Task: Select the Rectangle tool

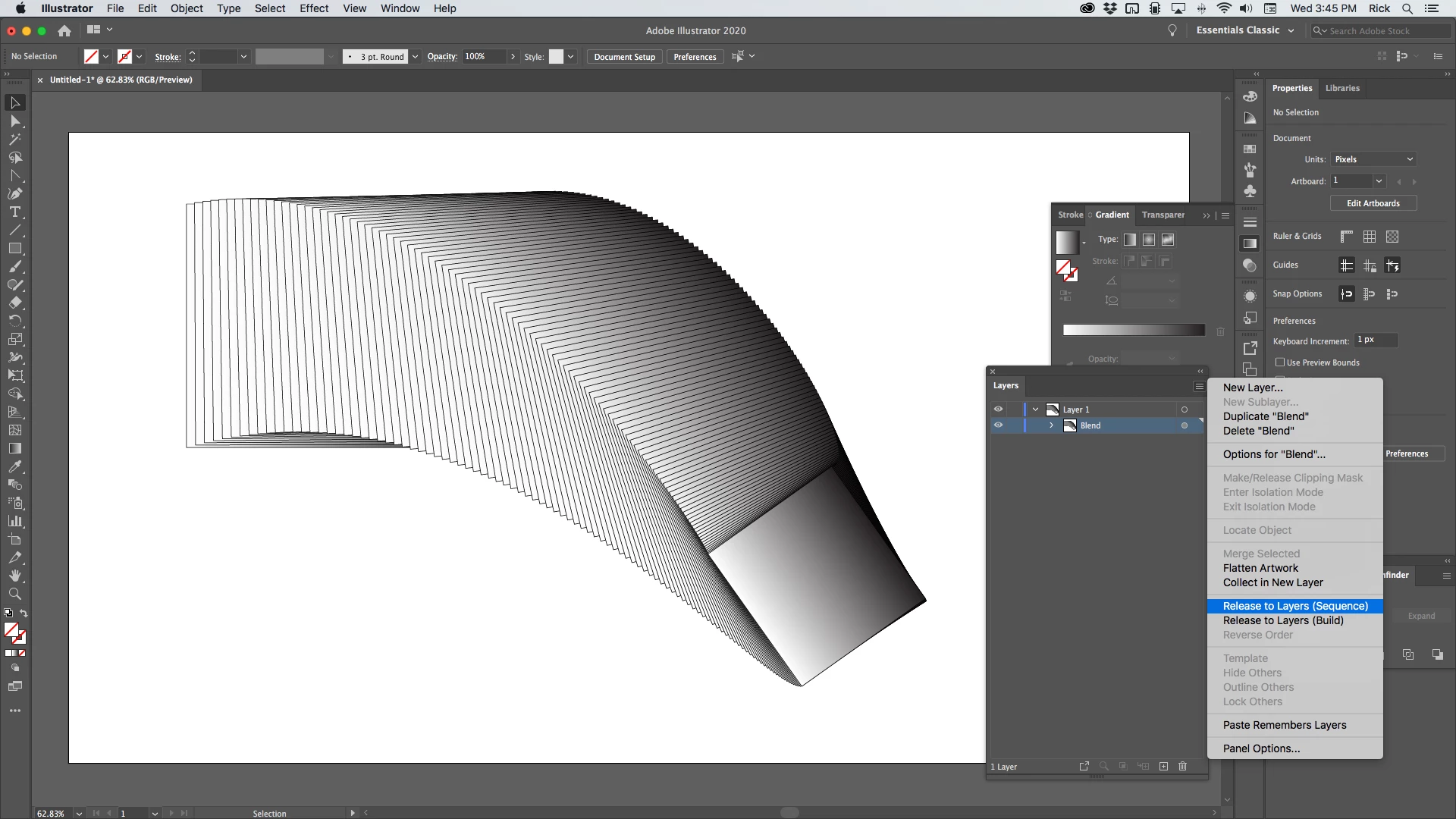Action: [x=15, y=249]
